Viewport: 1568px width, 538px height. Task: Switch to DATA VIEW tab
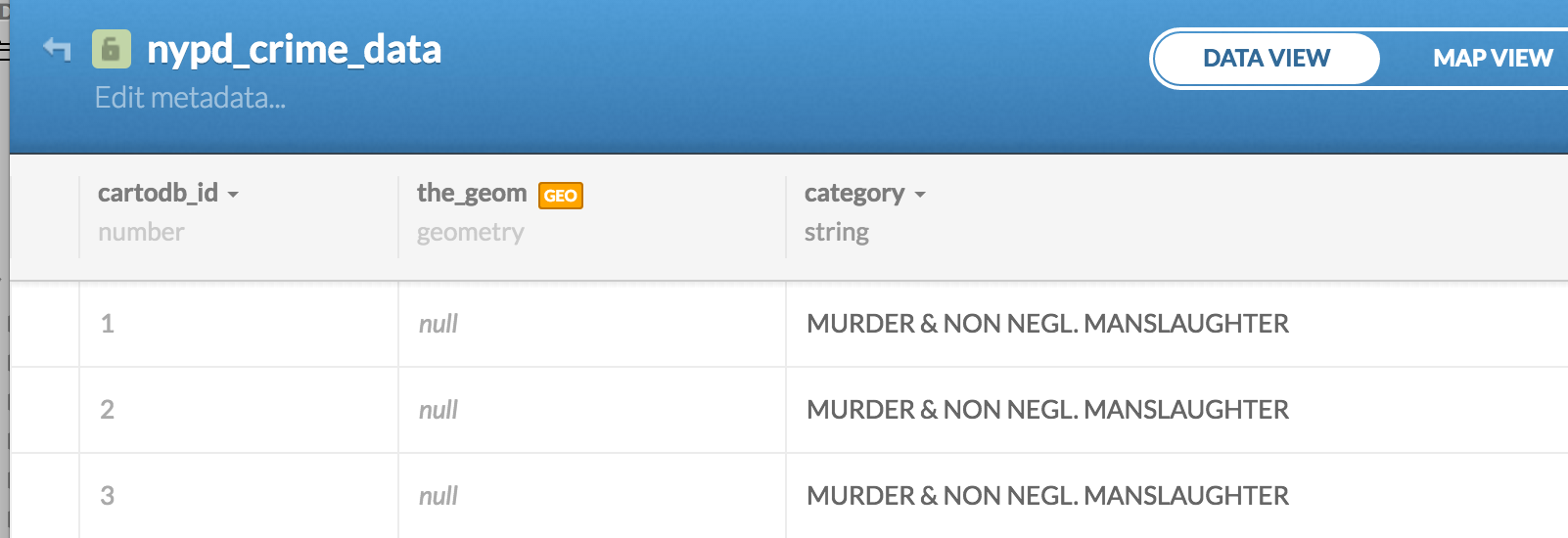point(1267,59)
